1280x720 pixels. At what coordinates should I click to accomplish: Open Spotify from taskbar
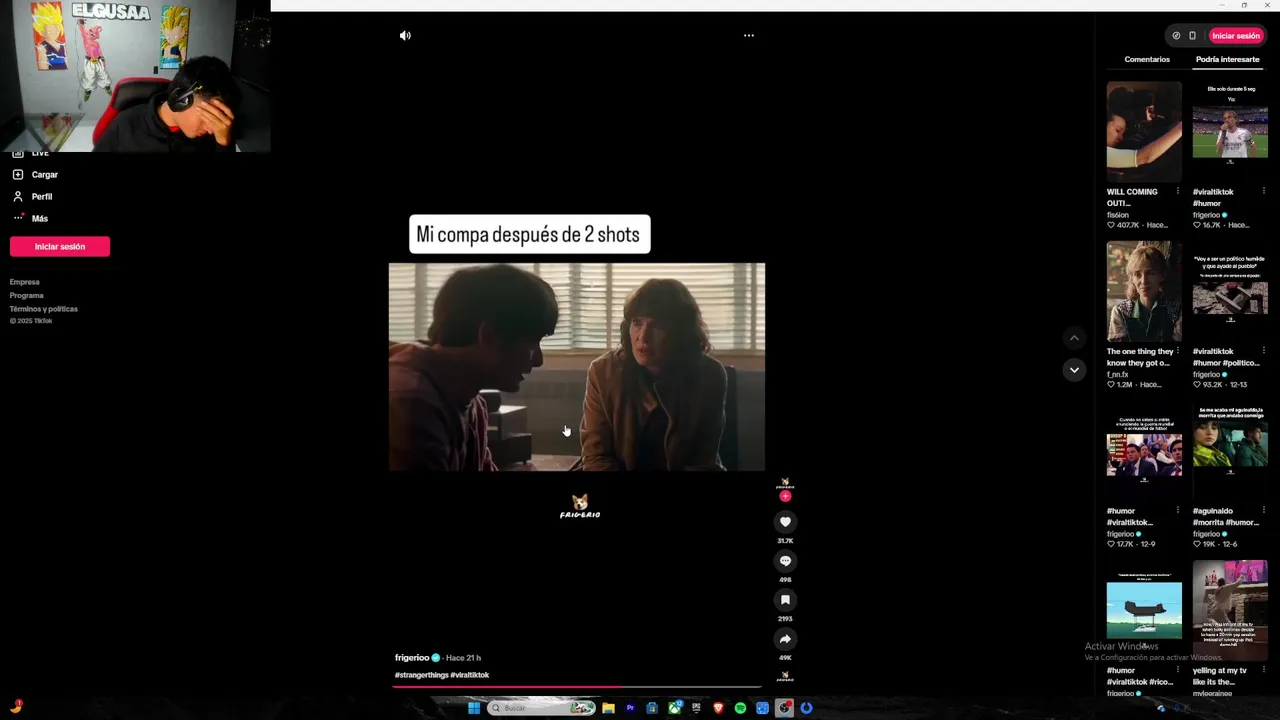pyautogui.click(x=740, y=708)
